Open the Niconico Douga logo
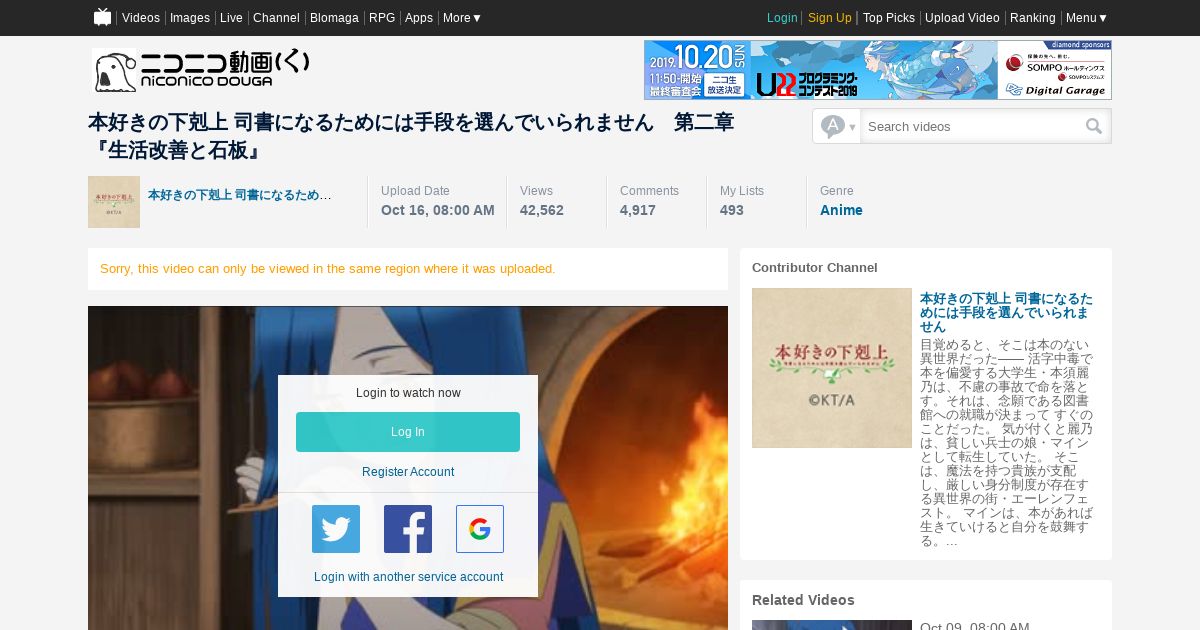Screen dimensions: 1200x630 (201, 70)
